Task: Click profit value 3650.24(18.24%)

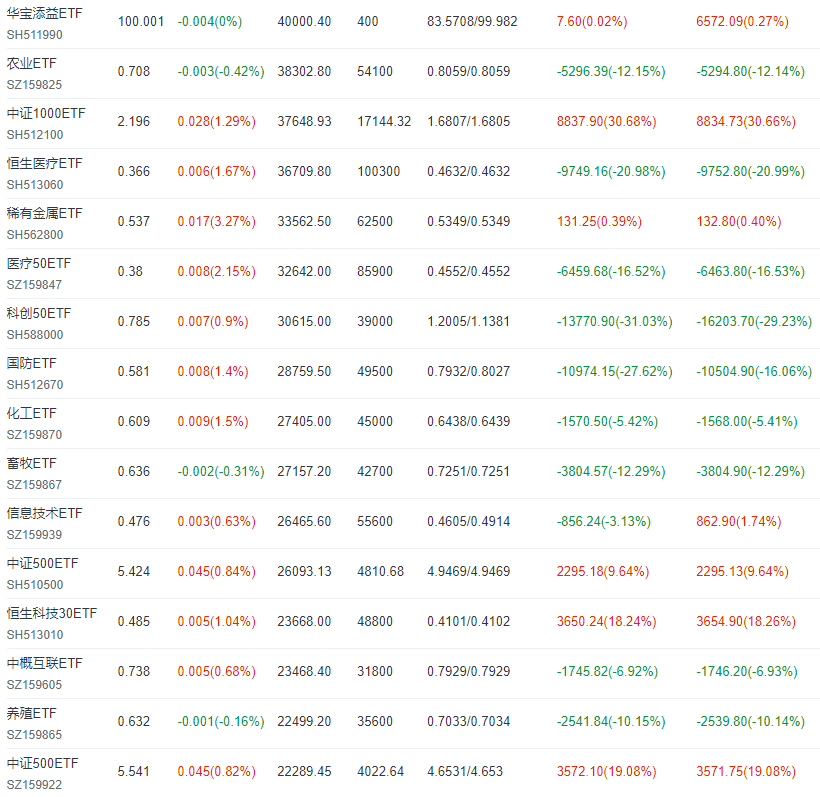Action: click(x=606, y=621)
